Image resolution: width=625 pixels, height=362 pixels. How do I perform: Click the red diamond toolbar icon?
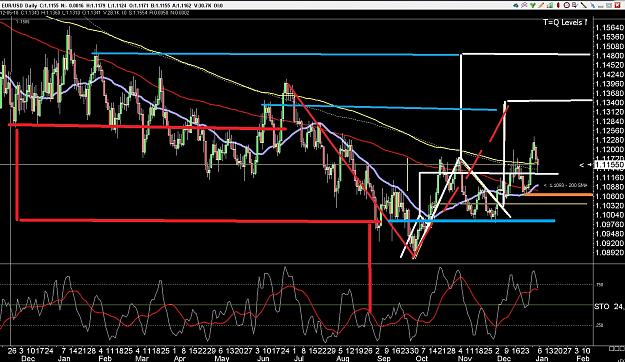(558, 5)
